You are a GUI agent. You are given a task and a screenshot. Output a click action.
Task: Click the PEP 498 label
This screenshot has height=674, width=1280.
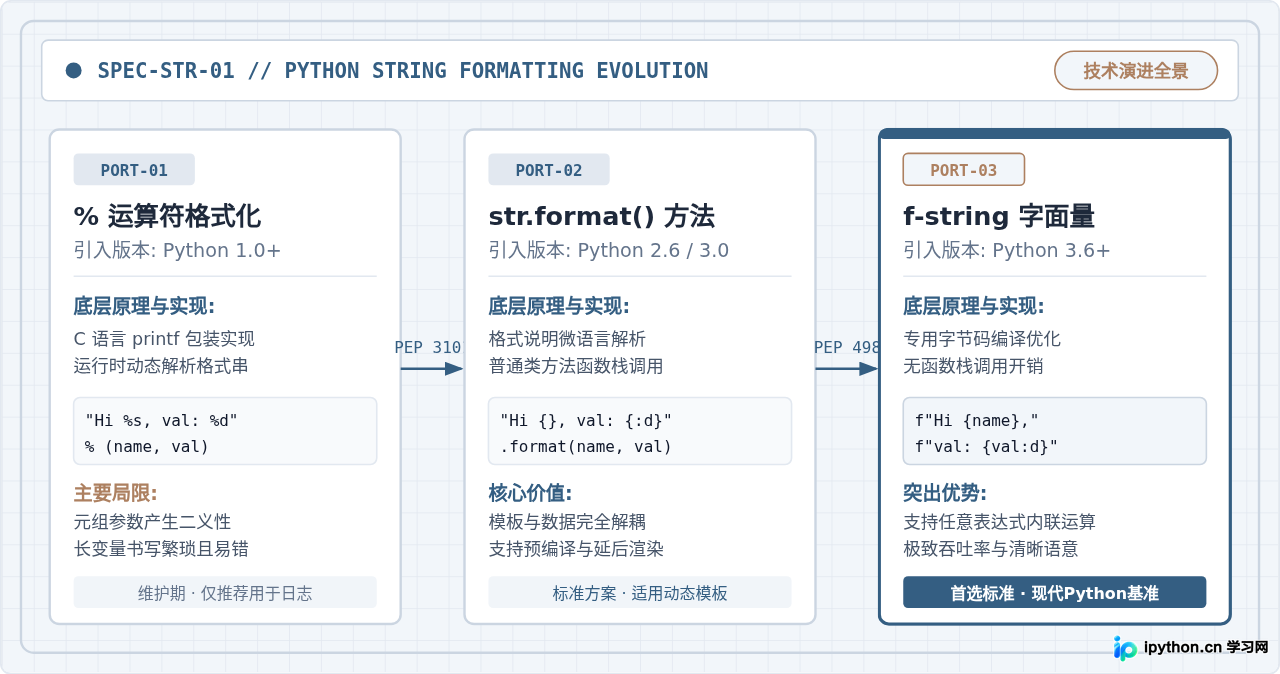point(847,347)
